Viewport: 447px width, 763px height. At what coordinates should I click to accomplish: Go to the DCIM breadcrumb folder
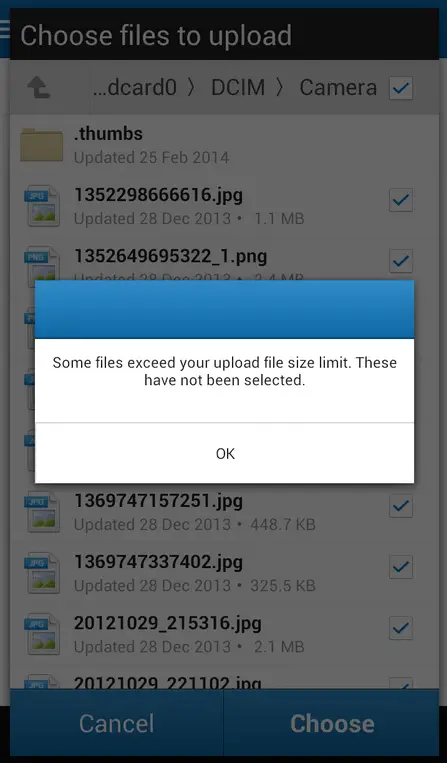(238, 88)
